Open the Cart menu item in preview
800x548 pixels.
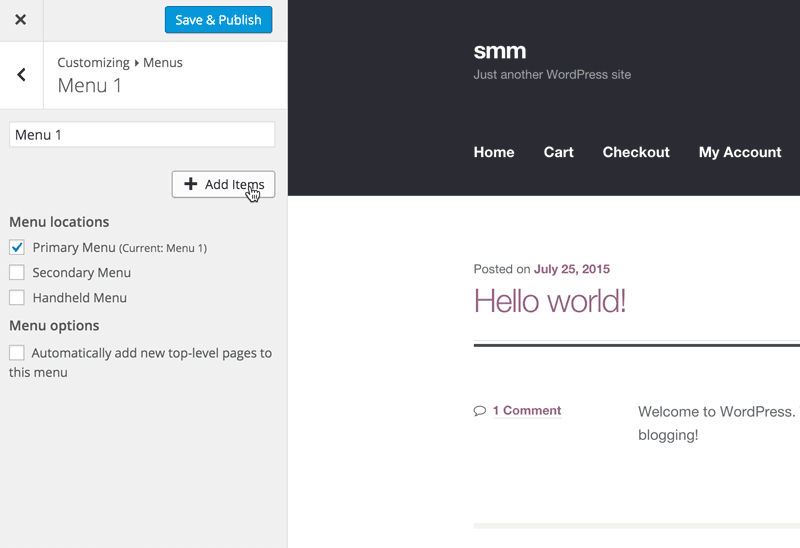click(x=559, y=152)
